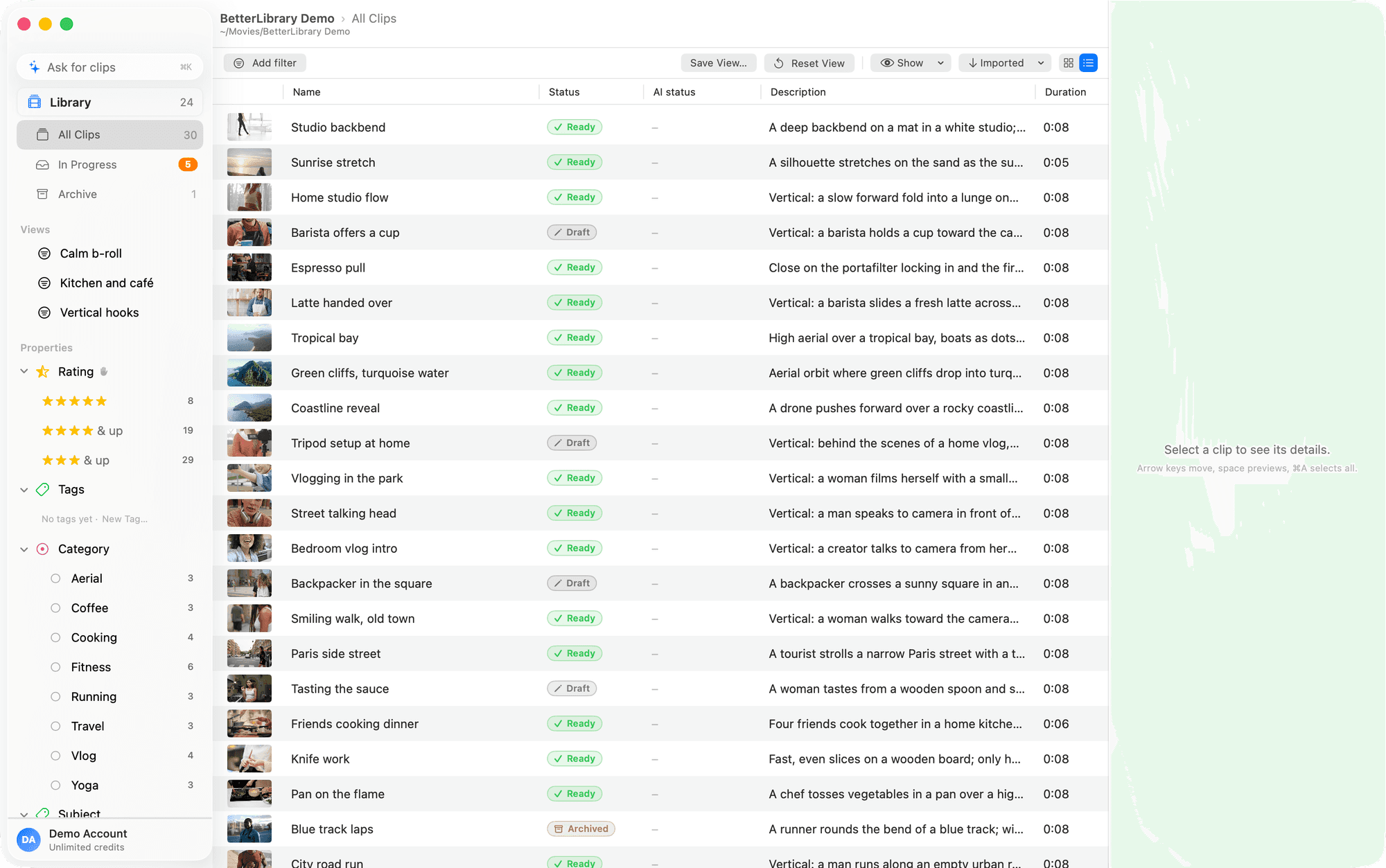Screen dimensions: 1386x868
Task: Collapse the Category property group
Action: 24,549
